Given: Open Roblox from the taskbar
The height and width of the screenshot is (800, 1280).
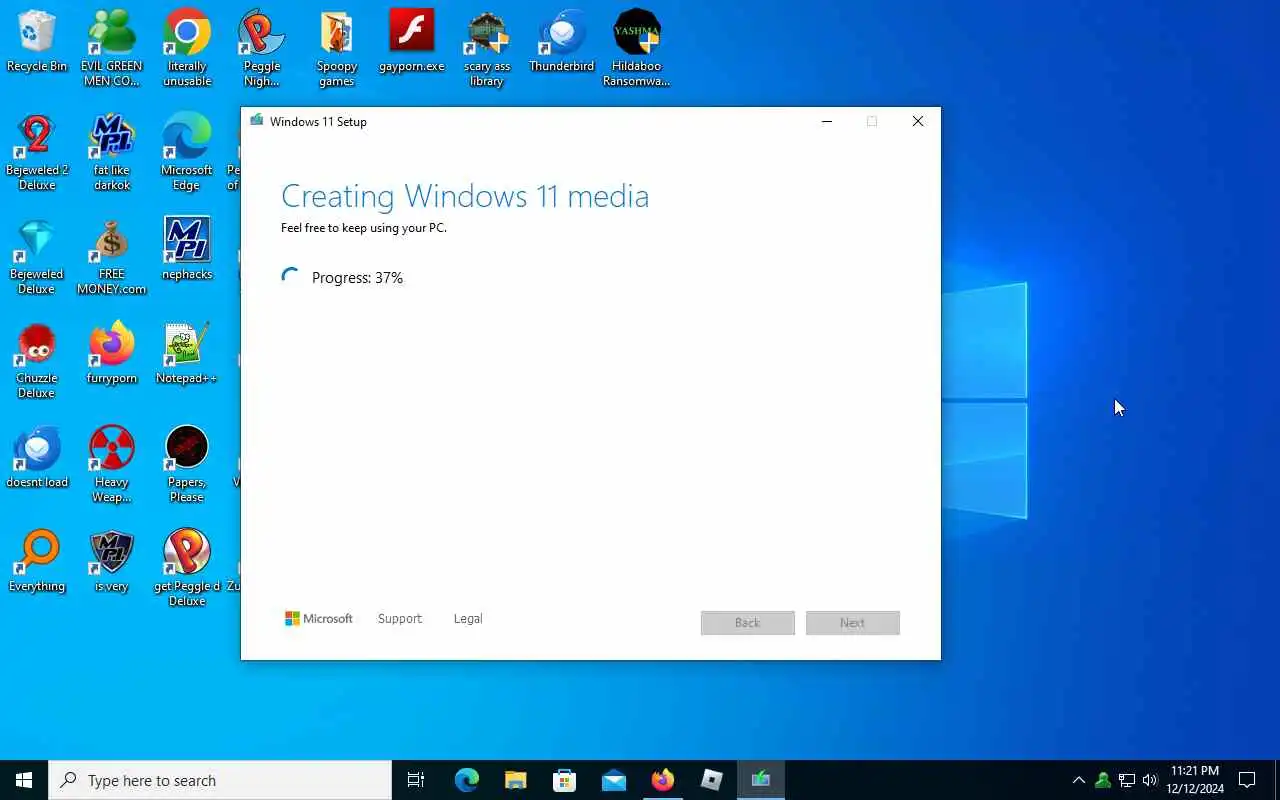Looking at the screenshot, I should click(711, 780).
